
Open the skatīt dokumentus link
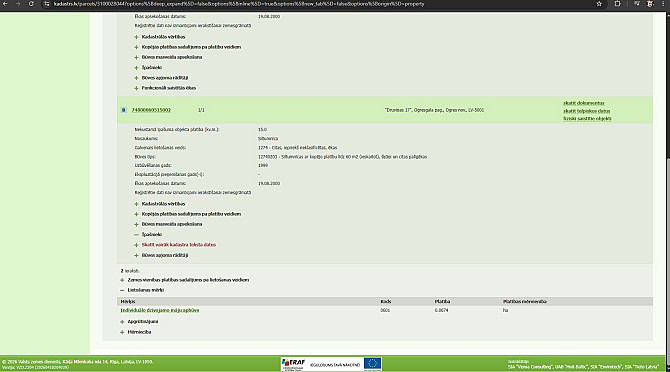[x=584, y=103]
